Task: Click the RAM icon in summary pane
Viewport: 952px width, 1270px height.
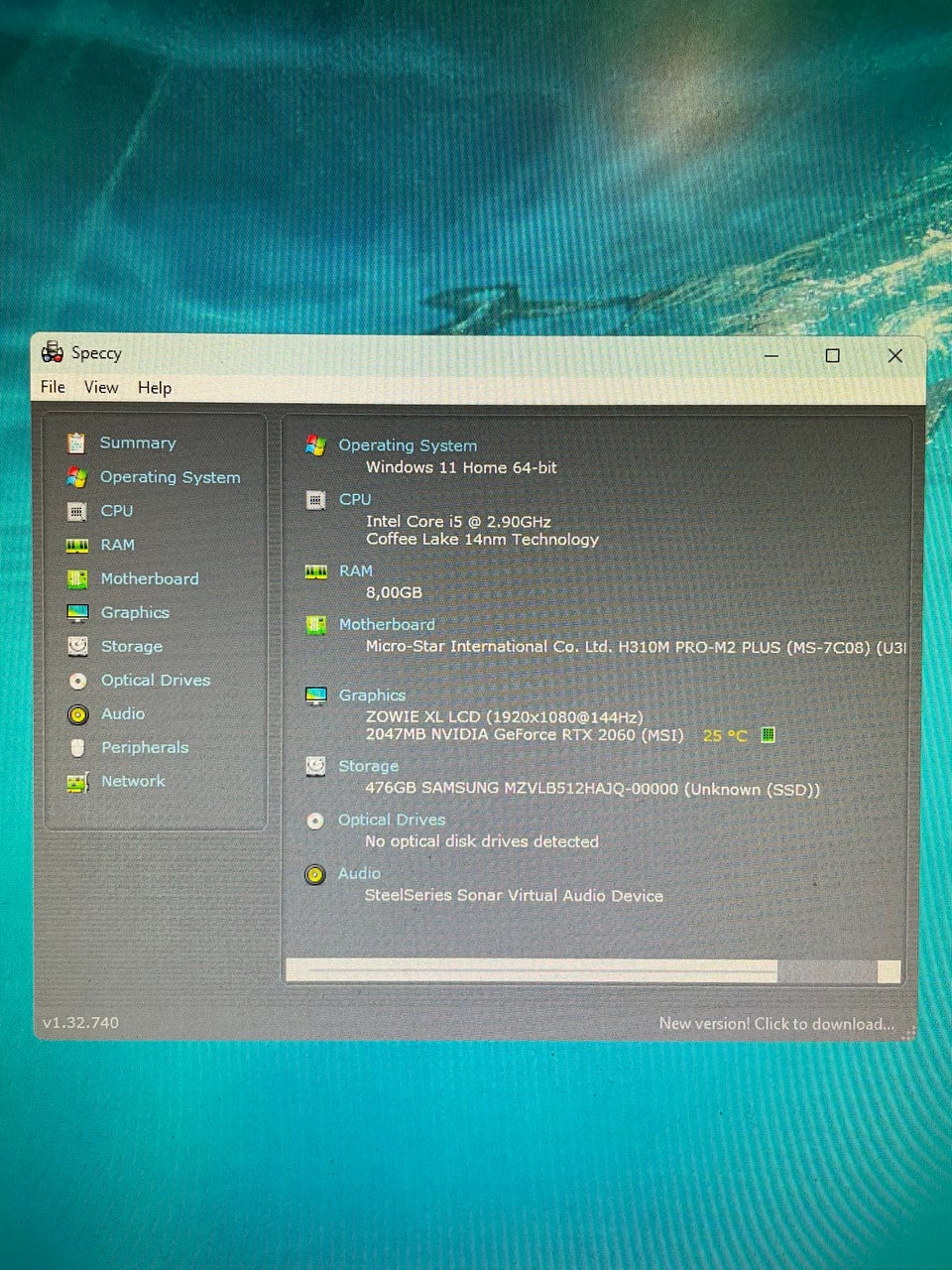Action: point(315,571)
